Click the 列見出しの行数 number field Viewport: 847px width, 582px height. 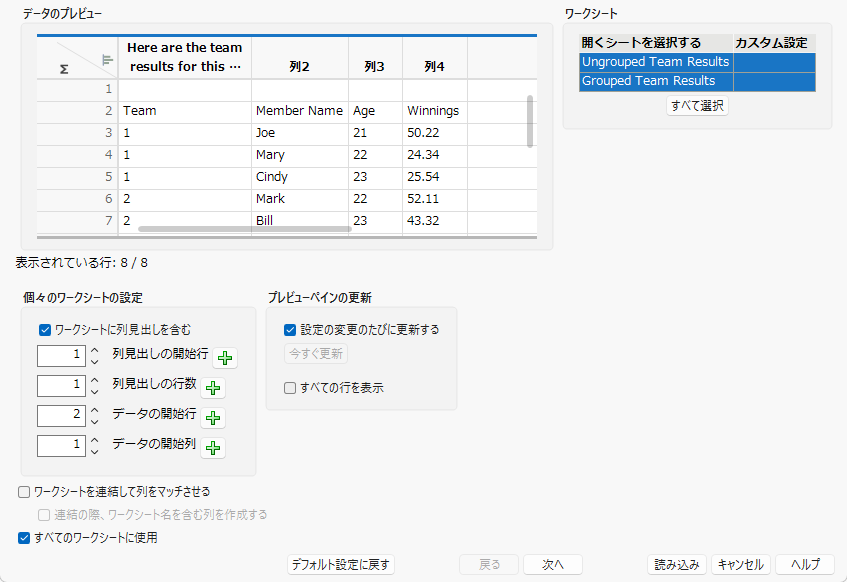(x=61, y=386)
